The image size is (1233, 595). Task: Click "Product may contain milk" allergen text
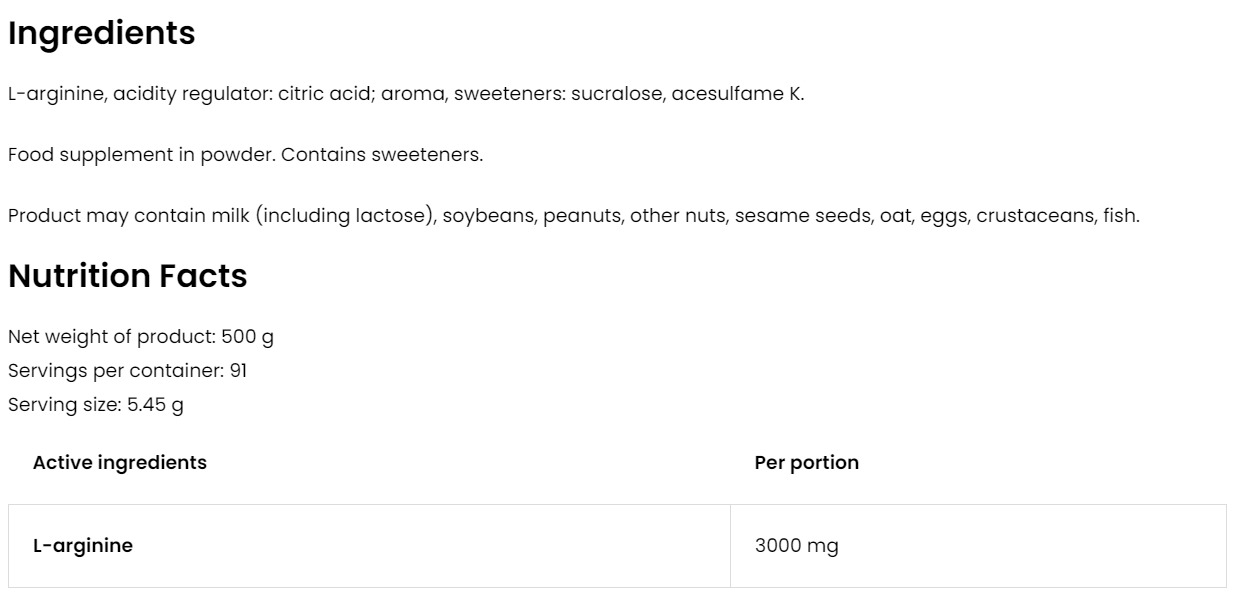(128, 216)
